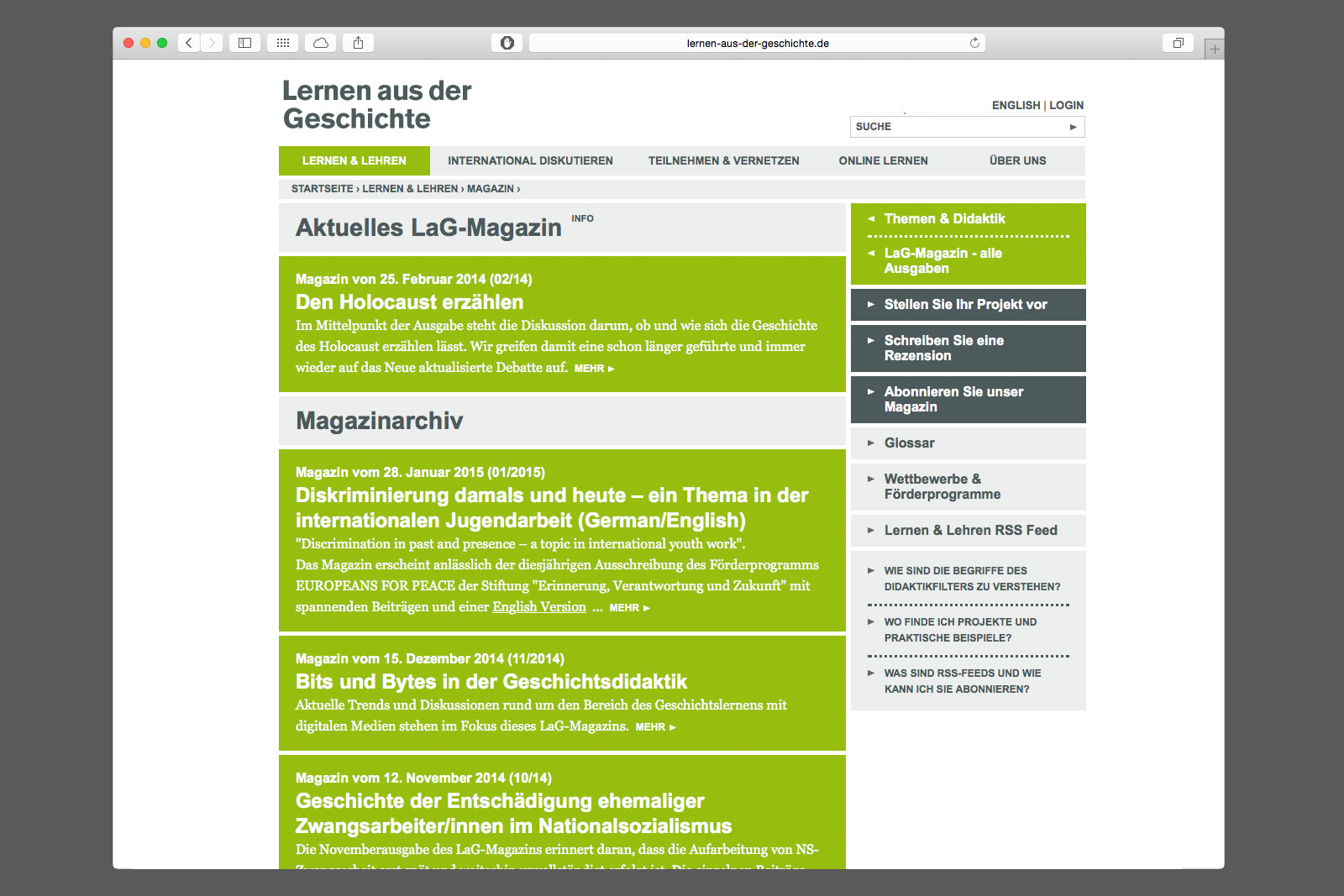Expand Stellen Sie Ihr Projekt vor
The image size is (1344, 896).
pos(965,305)
